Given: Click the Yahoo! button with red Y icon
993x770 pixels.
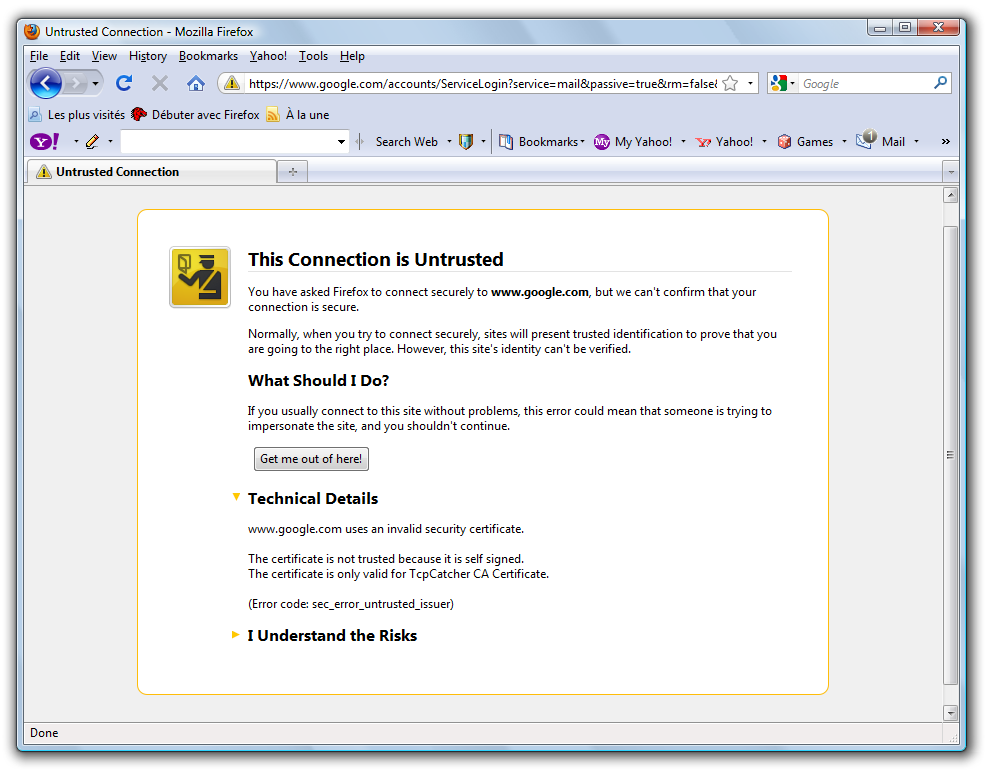Looking at the screenshot, I should click(x=724, y=142).
